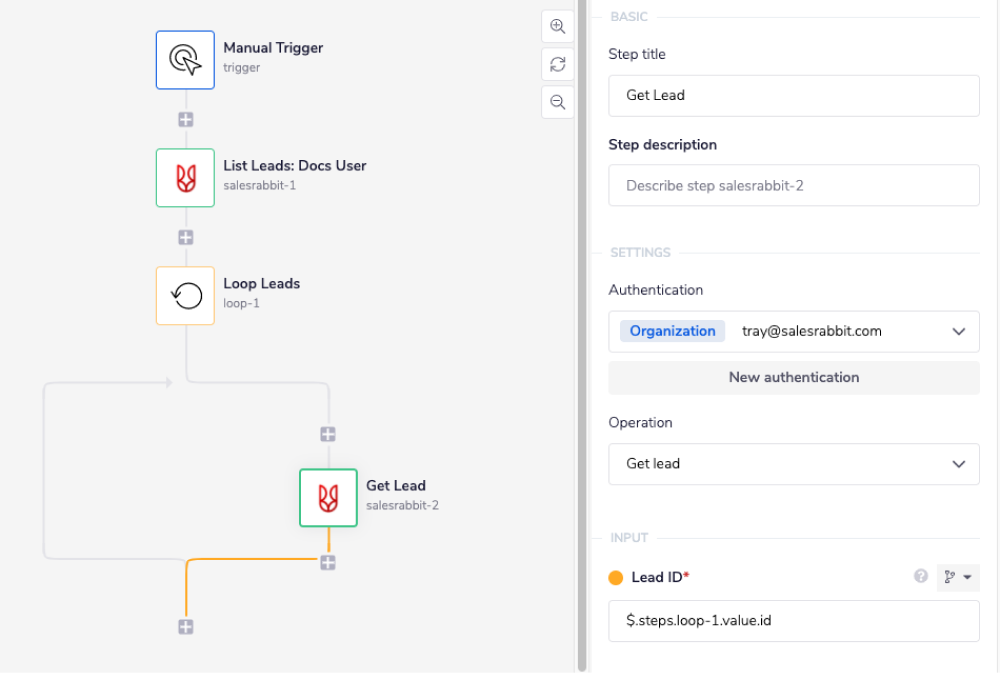The image size is (1000, 673).
Task: Reset the canvas view with refresh icon
Action: click(558, 65)
